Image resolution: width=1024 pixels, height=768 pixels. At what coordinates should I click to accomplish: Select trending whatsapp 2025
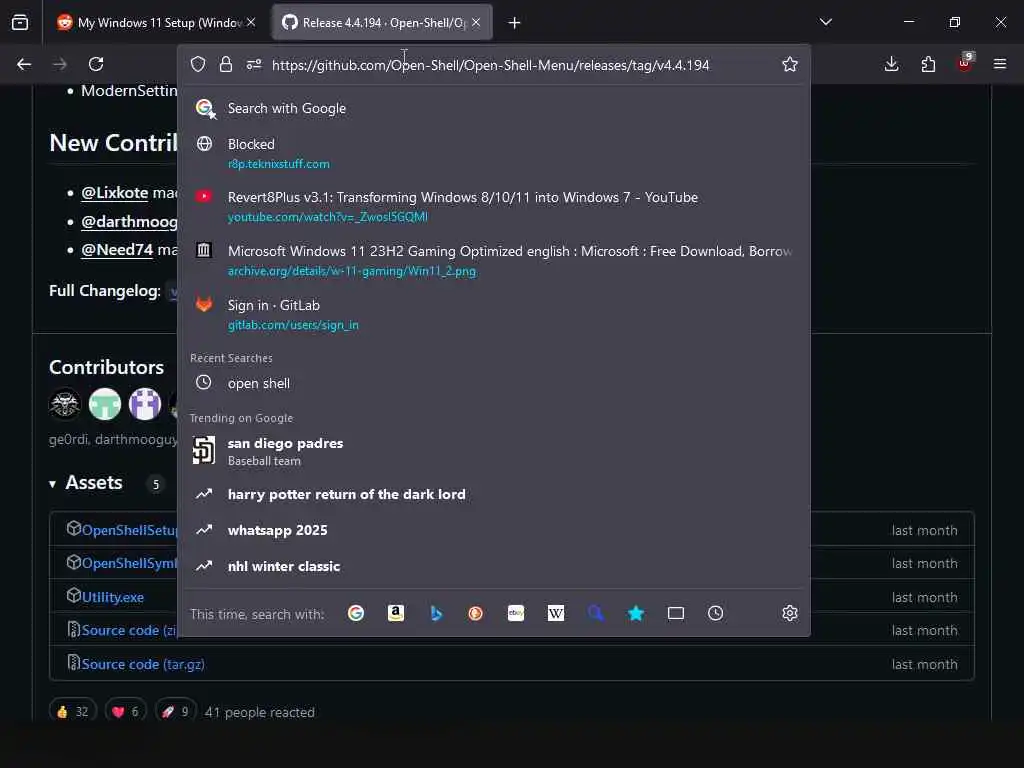[x=494, y=530]
